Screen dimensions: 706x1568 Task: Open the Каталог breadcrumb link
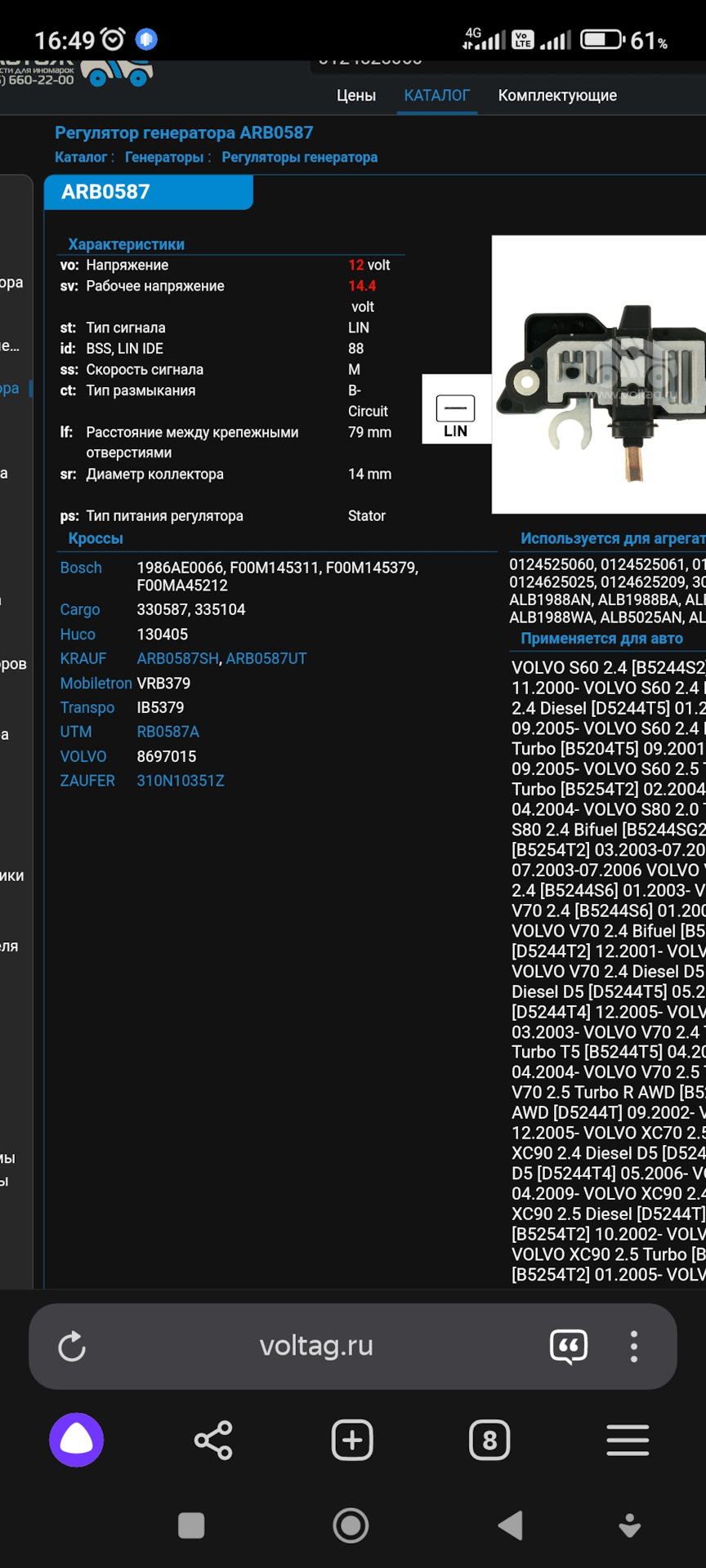[81, 157]
